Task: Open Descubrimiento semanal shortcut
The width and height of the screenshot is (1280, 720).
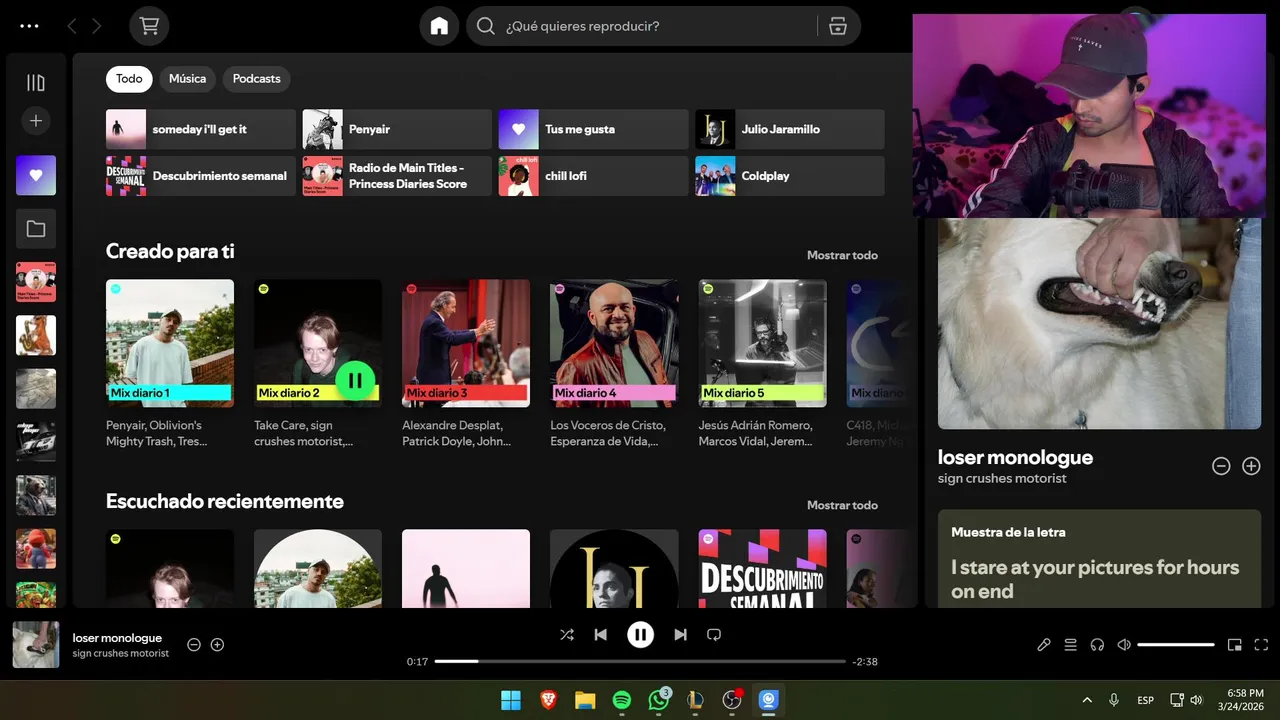Action: (201, 176)
